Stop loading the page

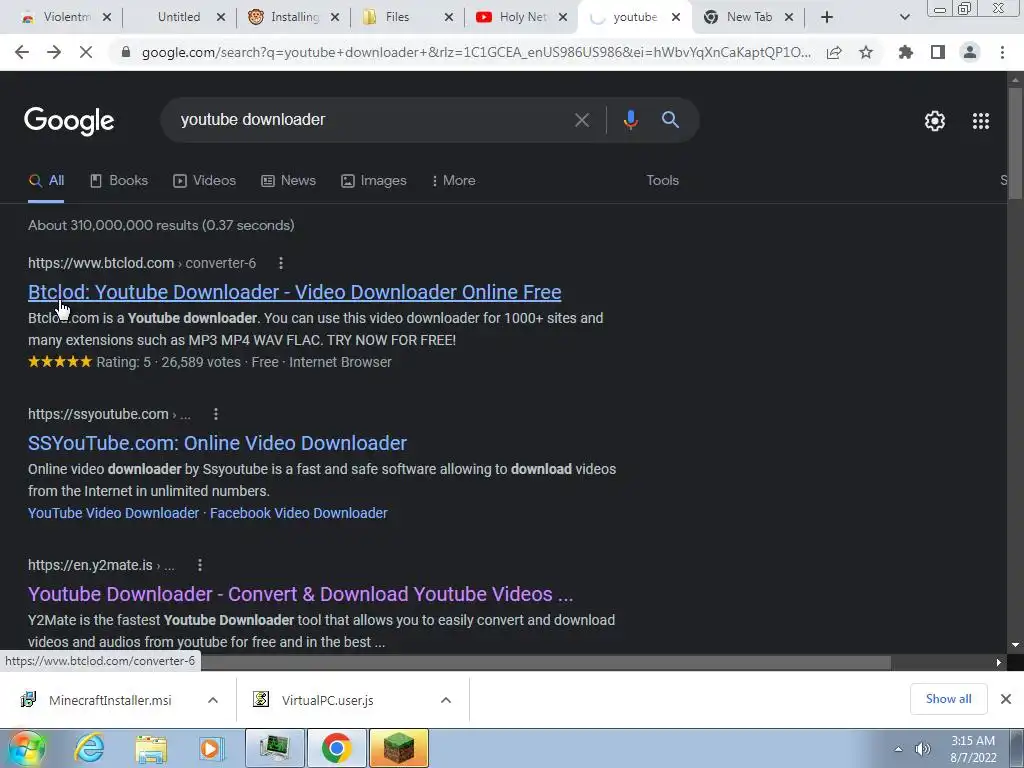(x=86, y=52)
